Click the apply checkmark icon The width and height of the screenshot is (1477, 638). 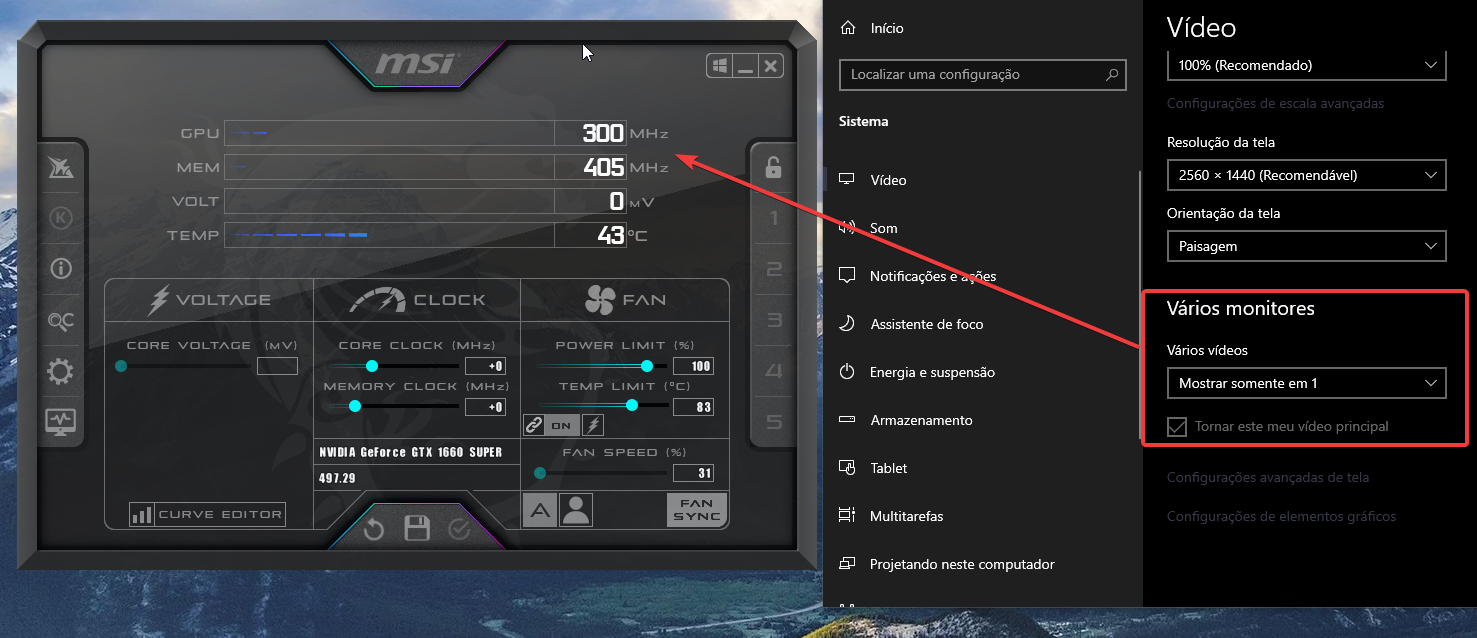coord(459,529)
